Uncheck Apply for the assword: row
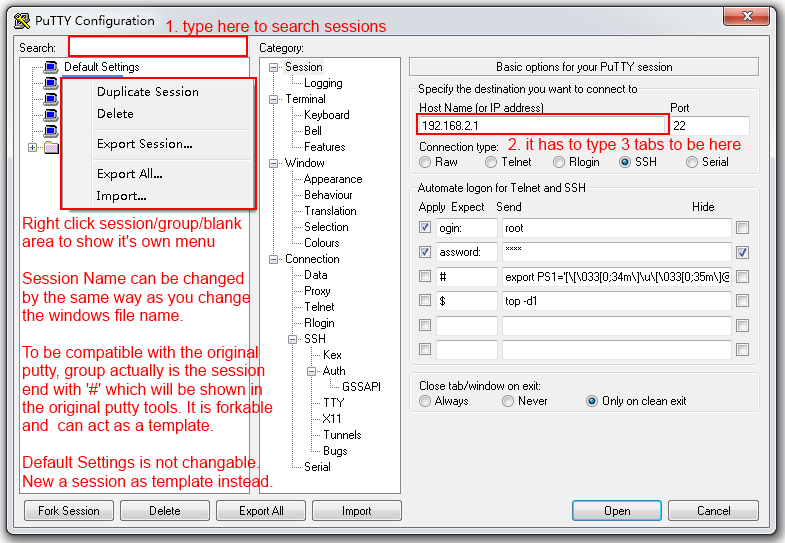The width and height of the screenshot is (785, 543). [425, 252]
